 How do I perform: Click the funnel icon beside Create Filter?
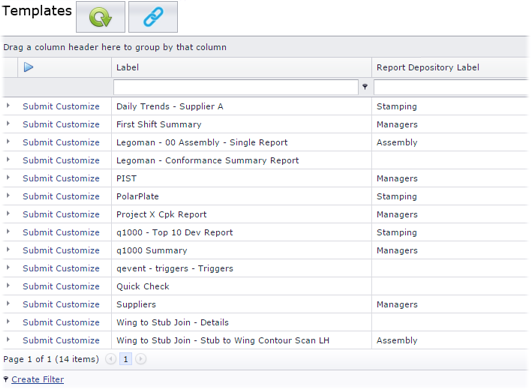click(6, 379)
